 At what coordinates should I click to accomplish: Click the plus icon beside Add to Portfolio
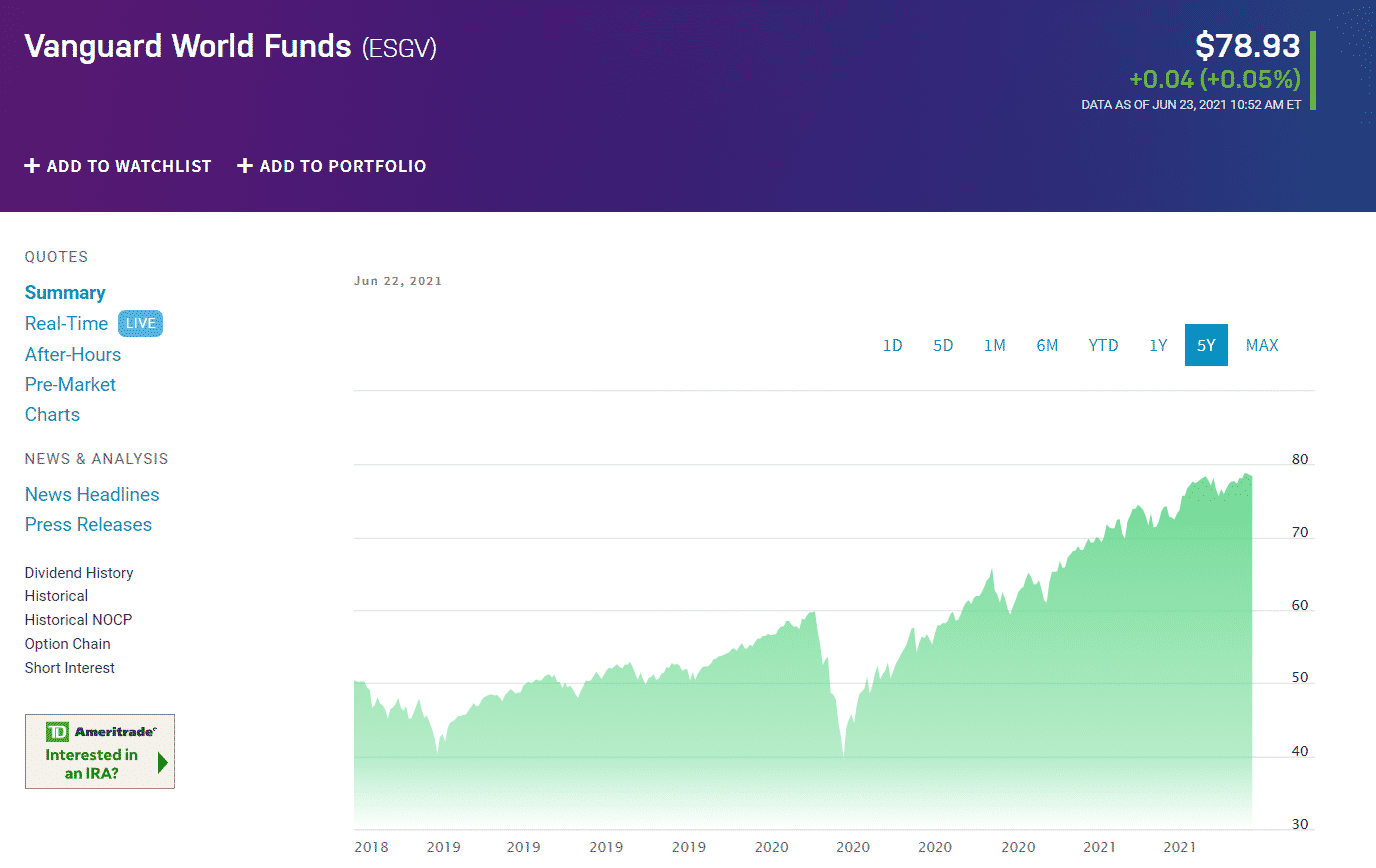[245, 166]
